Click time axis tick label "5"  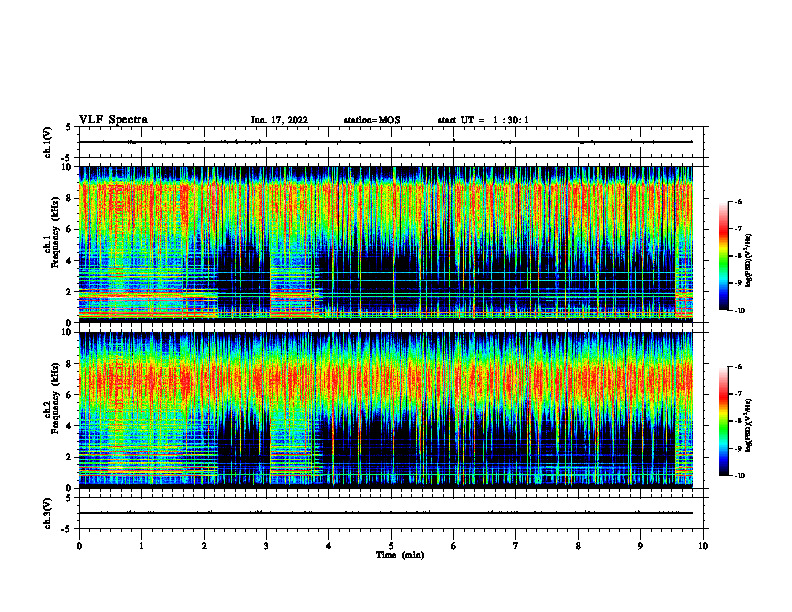click(391, 546)
